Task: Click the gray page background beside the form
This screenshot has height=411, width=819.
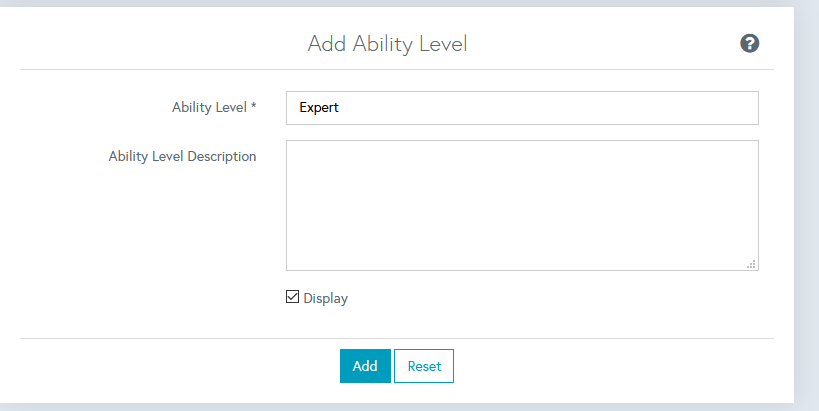Action: point(806,200)
